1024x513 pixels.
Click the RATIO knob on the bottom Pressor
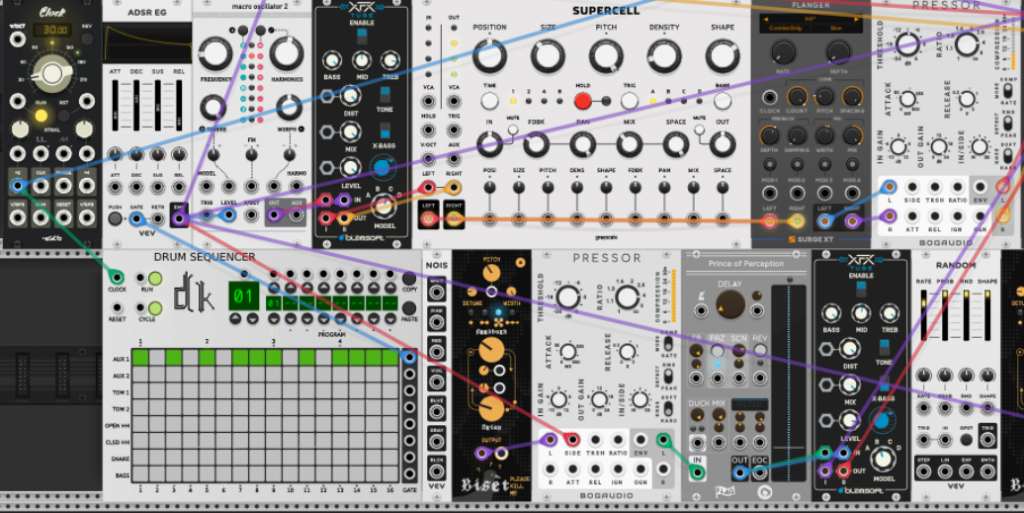pyautogui.click(x=626, y=298)
